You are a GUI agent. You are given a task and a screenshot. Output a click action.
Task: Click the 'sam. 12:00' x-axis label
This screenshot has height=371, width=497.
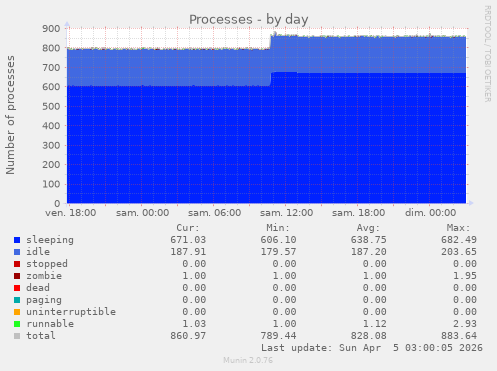click(286, 213)
